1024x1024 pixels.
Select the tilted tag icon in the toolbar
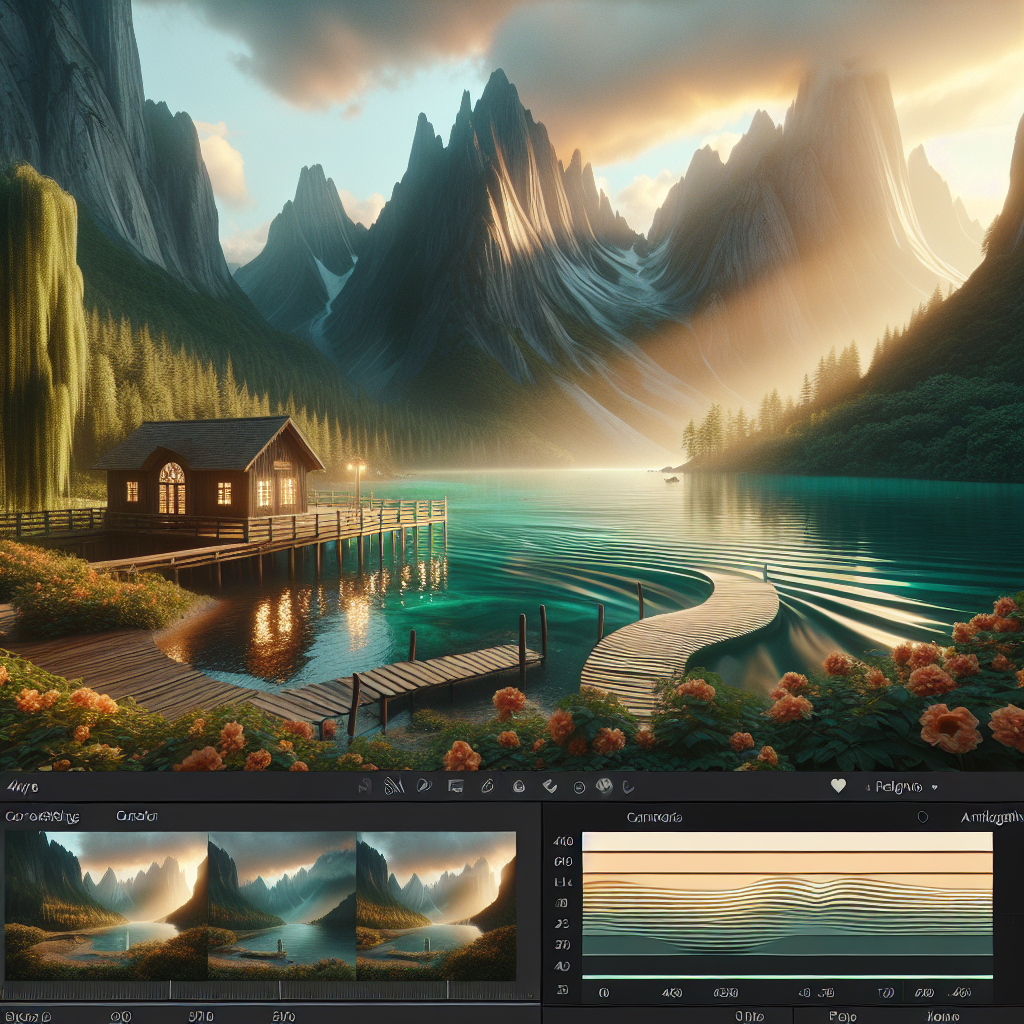(487, 786)
